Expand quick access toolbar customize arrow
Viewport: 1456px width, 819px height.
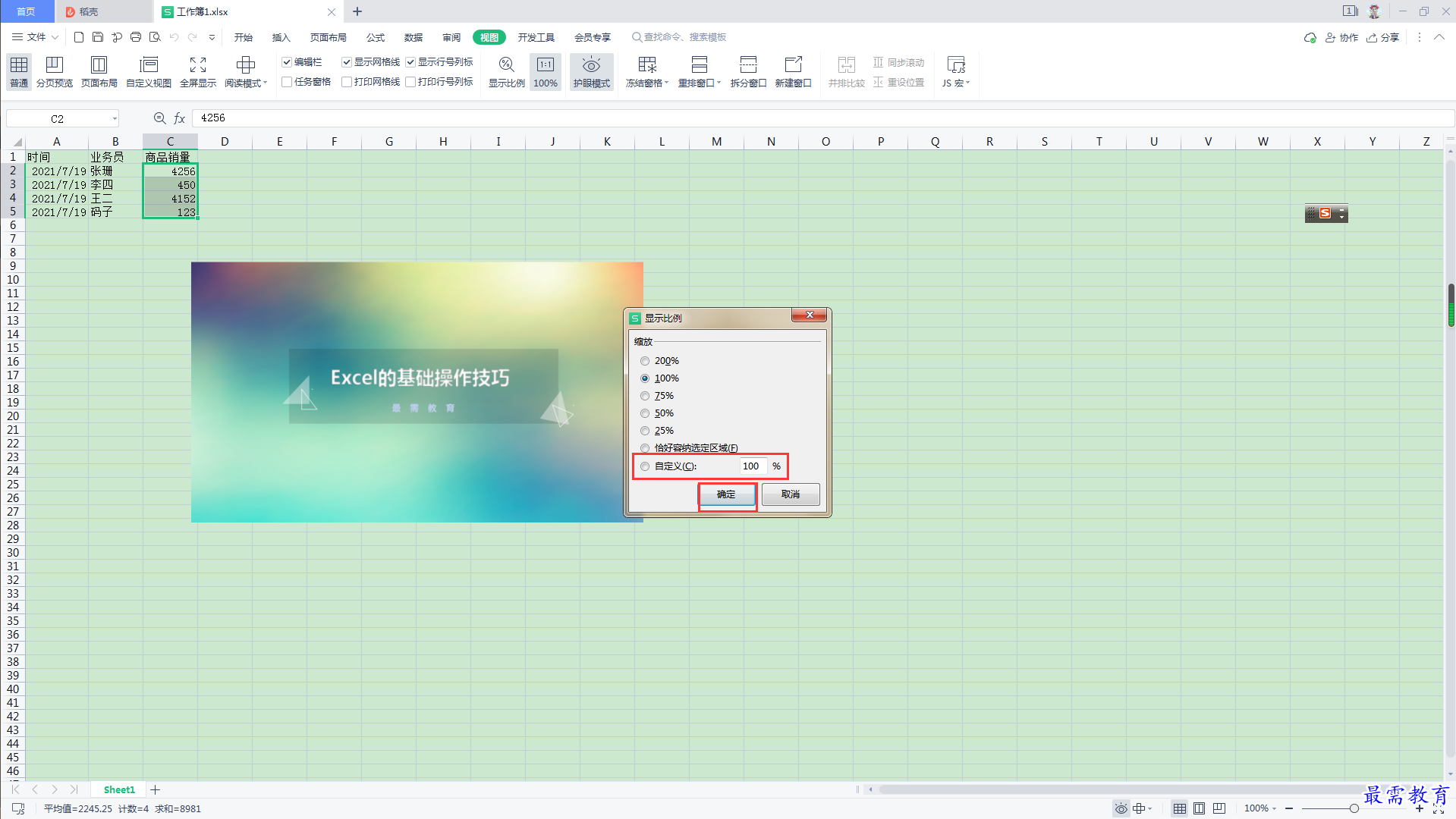[212, 37]
